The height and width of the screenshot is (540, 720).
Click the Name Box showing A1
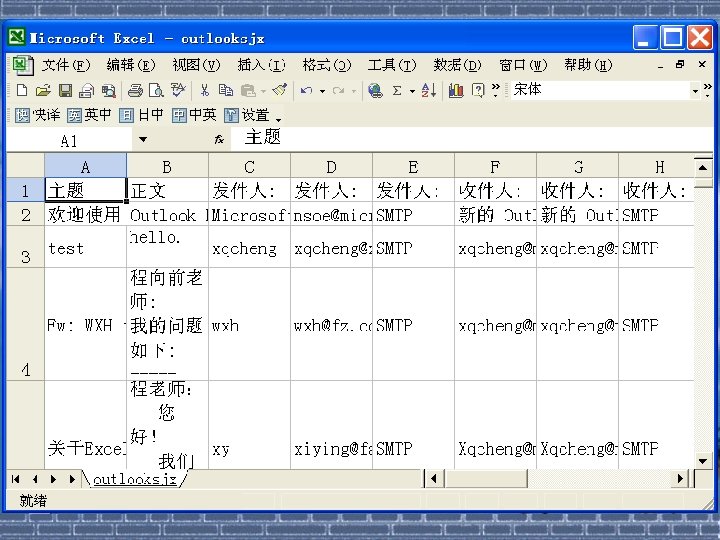pos(69,140)
